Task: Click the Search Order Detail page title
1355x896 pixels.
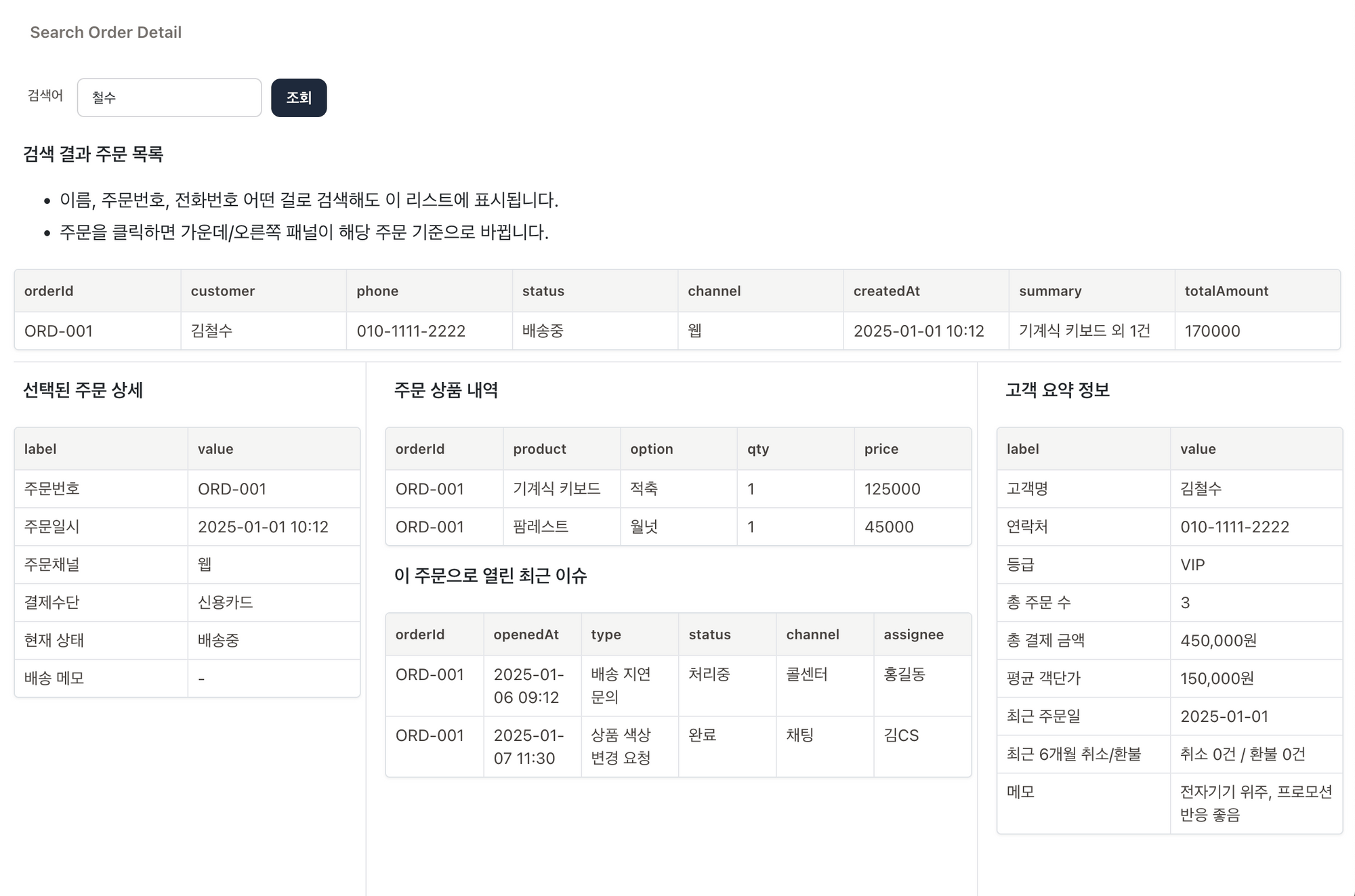Action: click(x=105, y=32)
